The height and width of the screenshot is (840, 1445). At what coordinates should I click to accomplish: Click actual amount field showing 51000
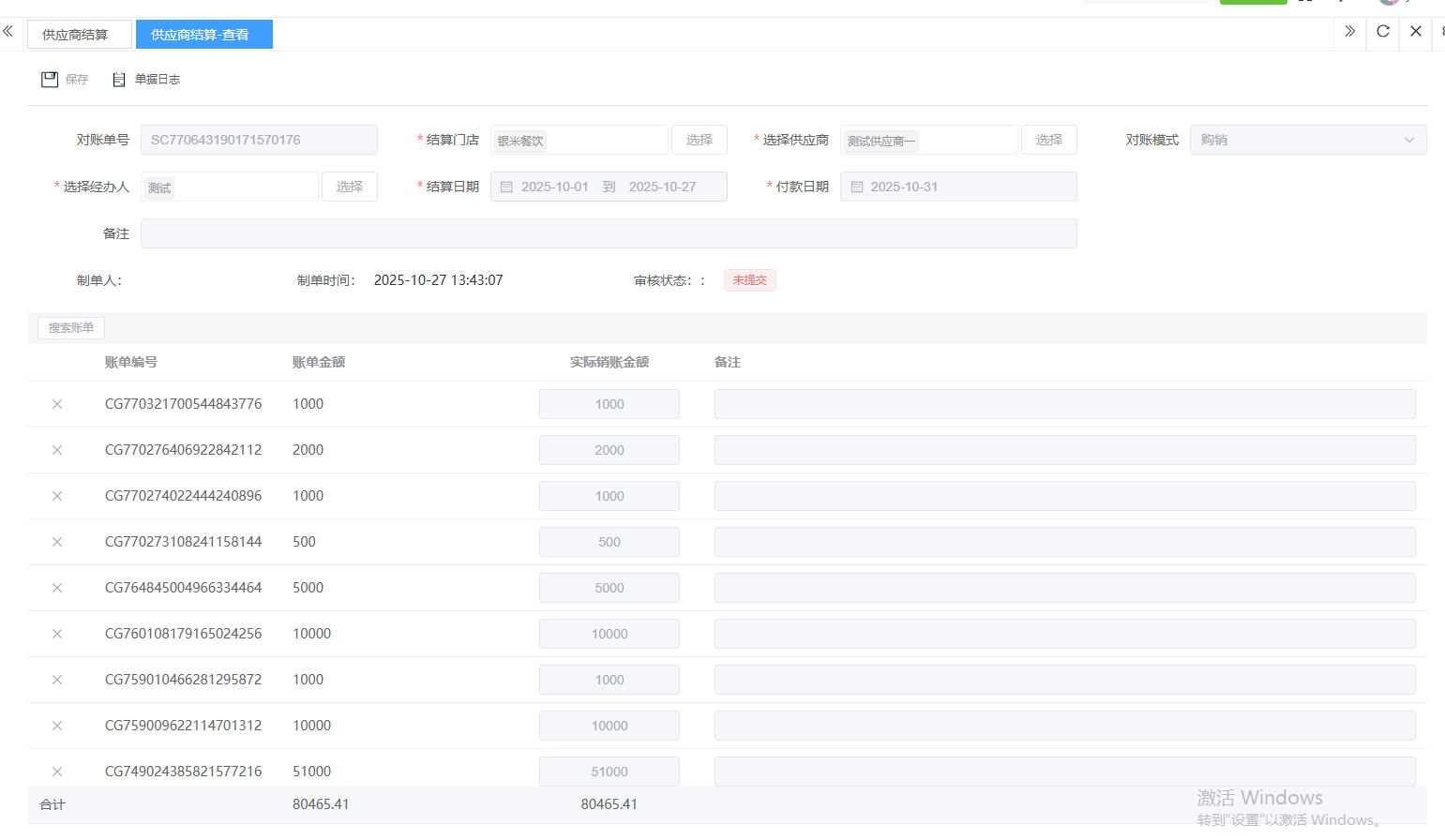click(609, 772)
